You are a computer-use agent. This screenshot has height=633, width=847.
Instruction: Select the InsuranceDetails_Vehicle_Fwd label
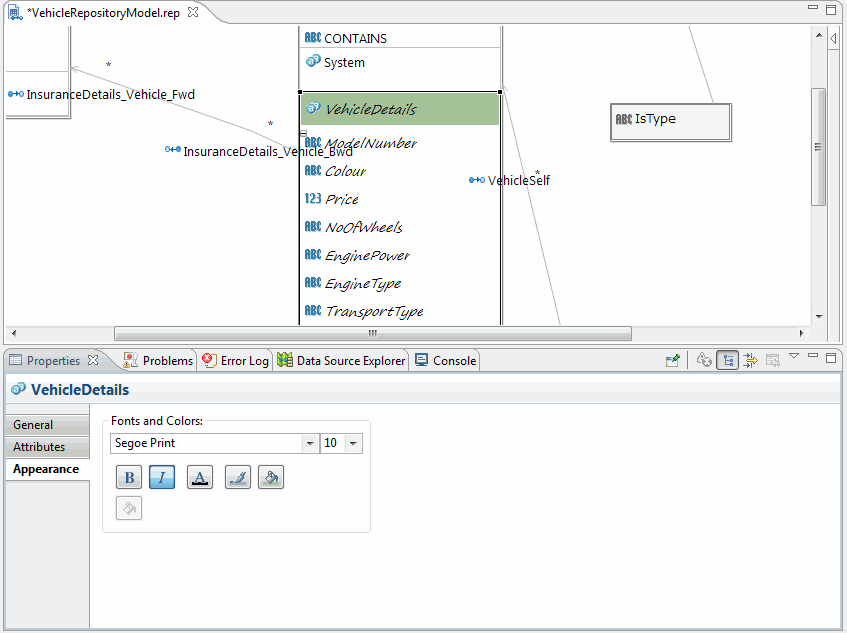coord(111,95)
